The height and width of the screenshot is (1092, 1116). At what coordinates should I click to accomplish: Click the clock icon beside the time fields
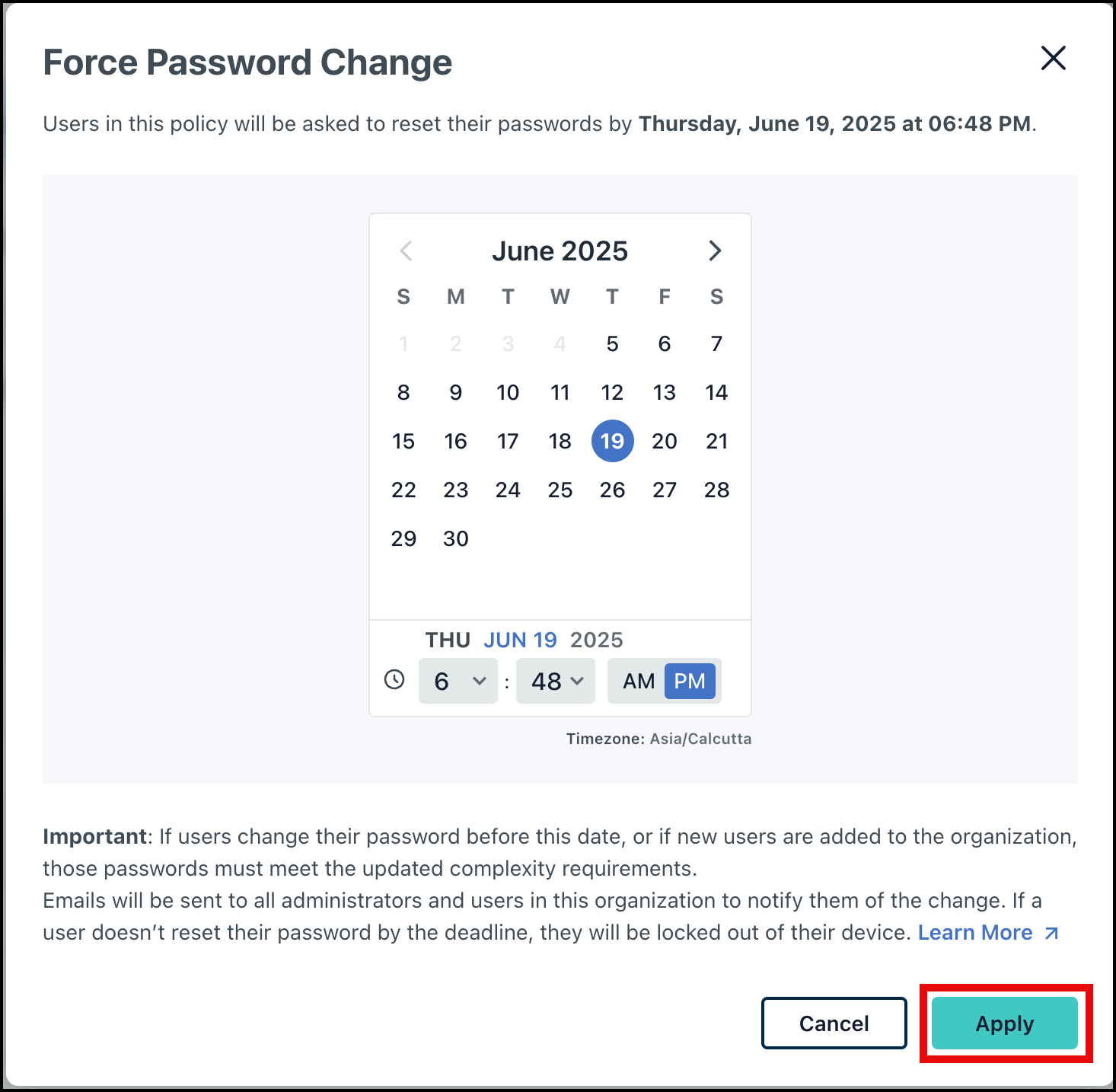(394, 680)
